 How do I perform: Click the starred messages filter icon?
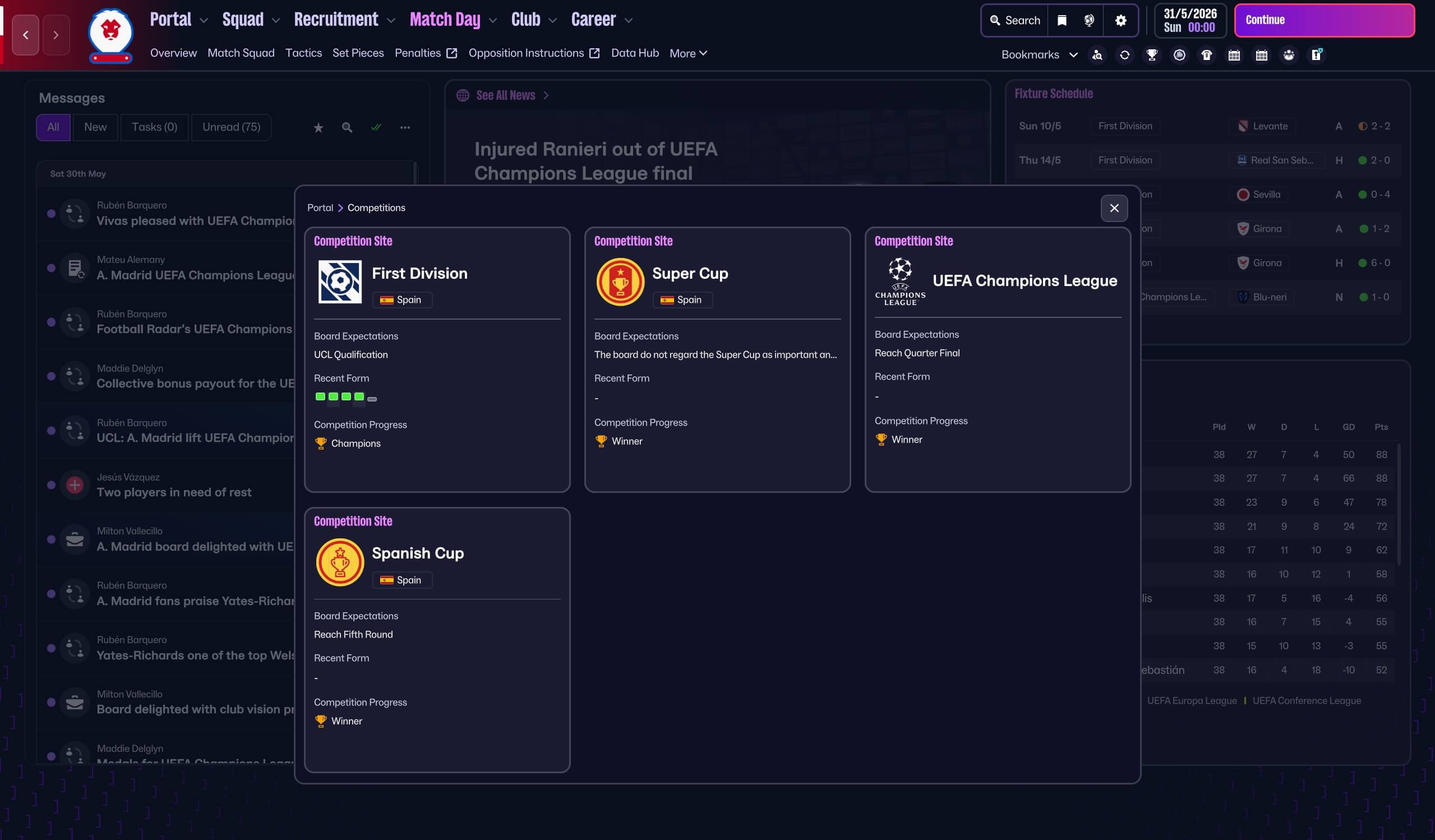tap(319, 127)
